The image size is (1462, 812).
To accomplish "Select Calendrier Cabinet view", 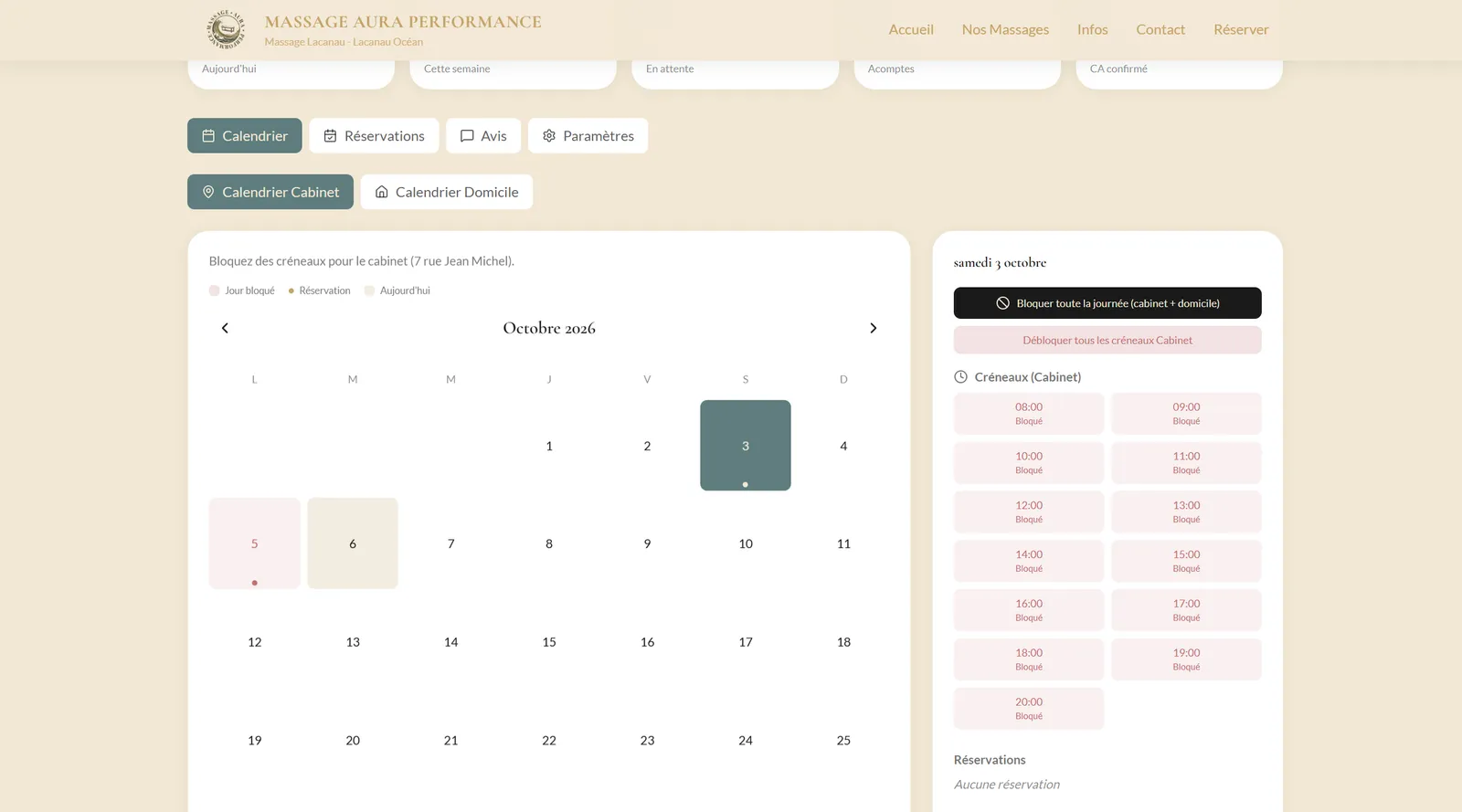I will [x=270, y=192].
